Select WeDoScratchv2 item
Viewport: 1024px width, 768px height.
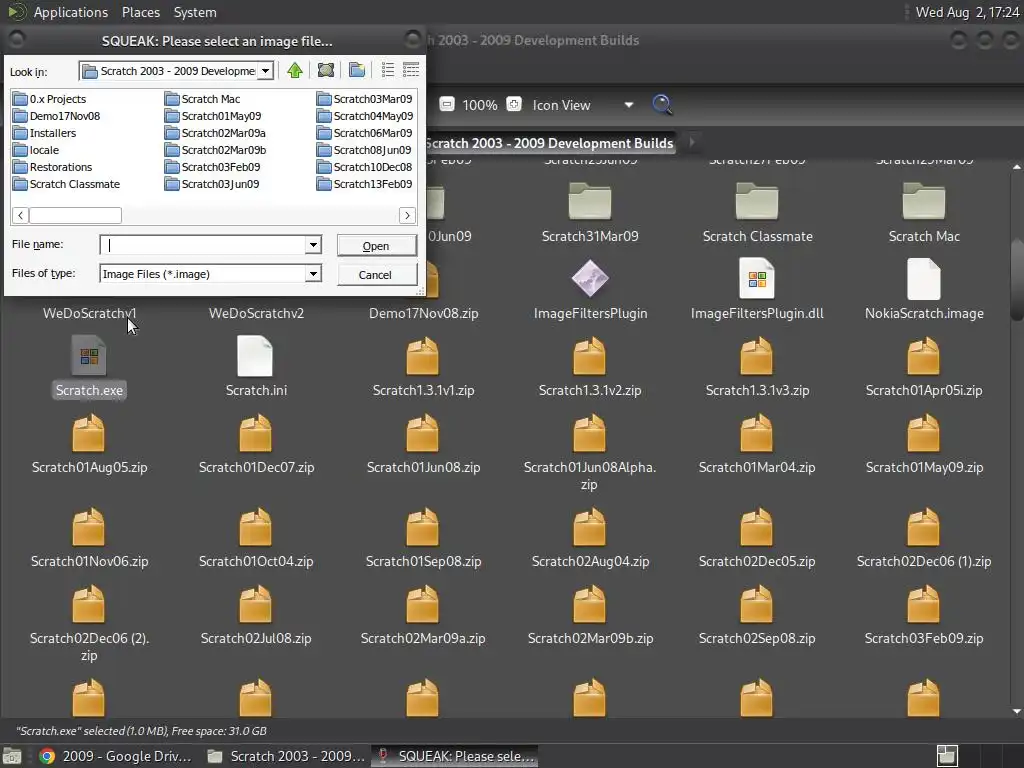256,313
